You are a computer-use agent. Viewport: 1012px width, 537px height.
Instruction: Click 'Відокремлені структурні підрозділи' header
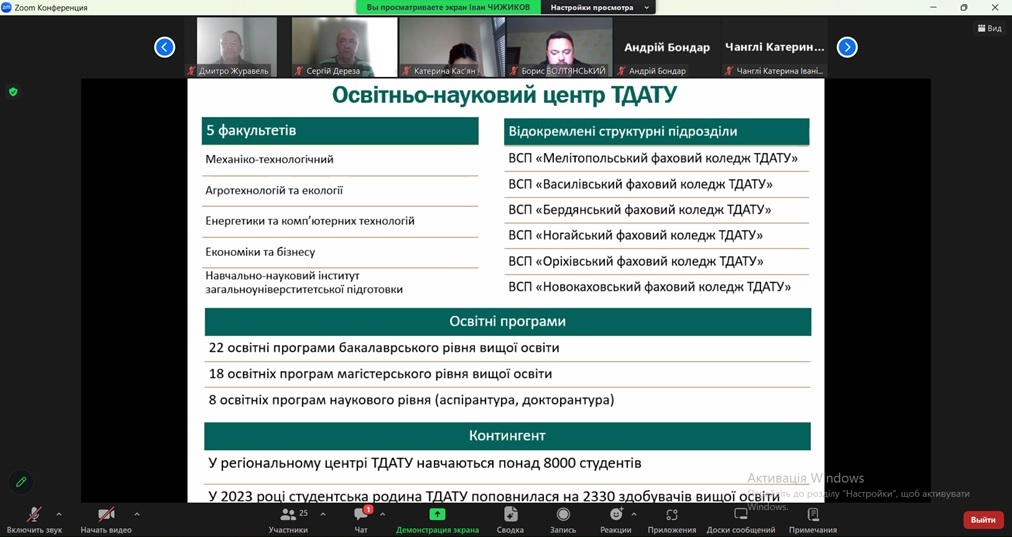(x=656, y=132)
